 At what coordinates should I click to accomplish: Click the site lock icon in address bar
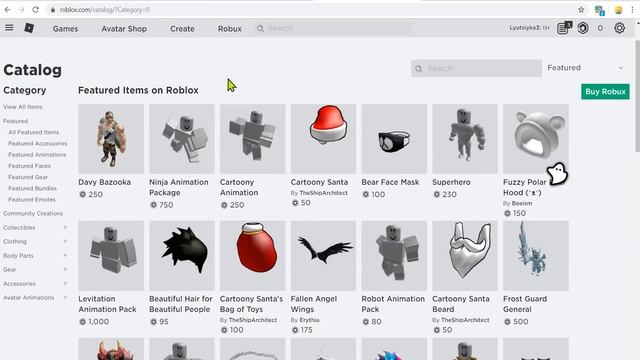[x=53, y=10]
